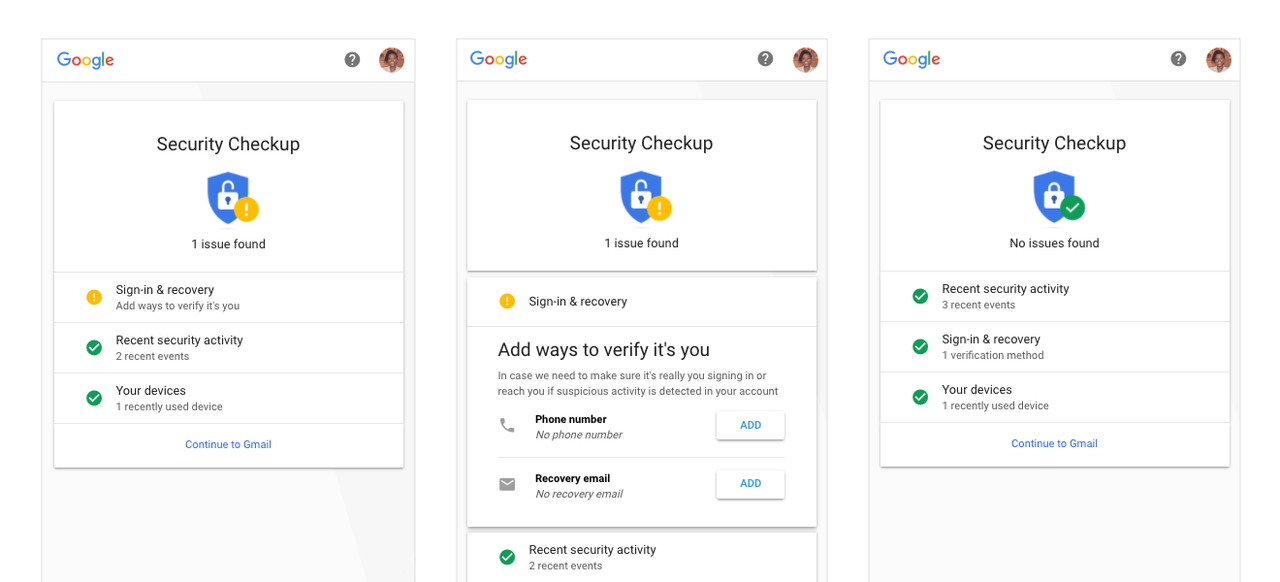Click the envelope icon beside Recovery email
This screenshot has height=582, width=1280.
click(x=507, y=485)
